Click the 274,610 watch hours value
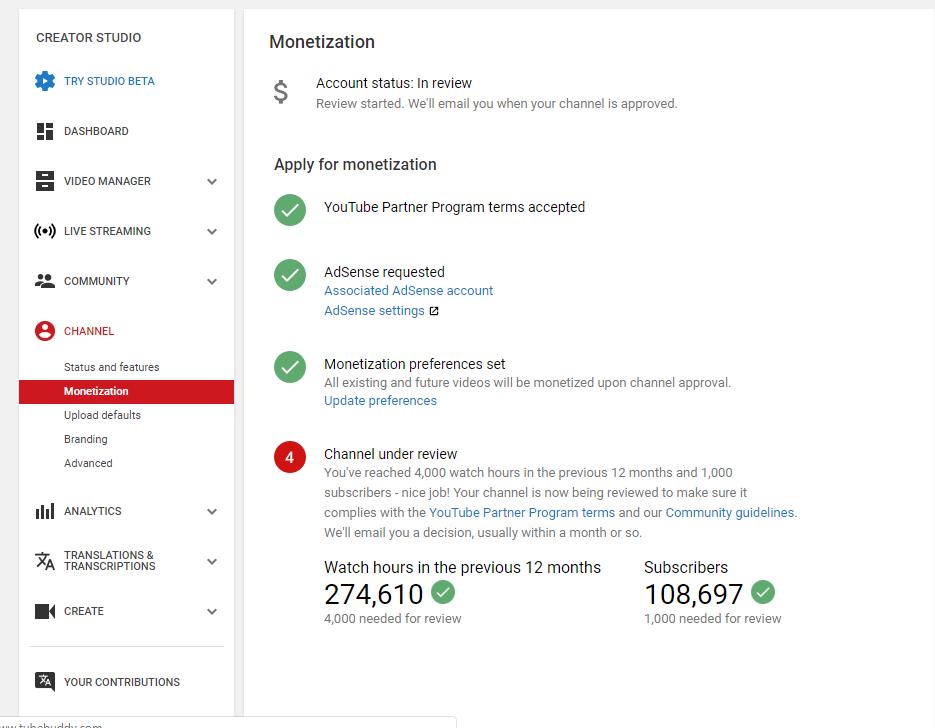Viewport: 935px width, 728px height. tap(374, 594)
